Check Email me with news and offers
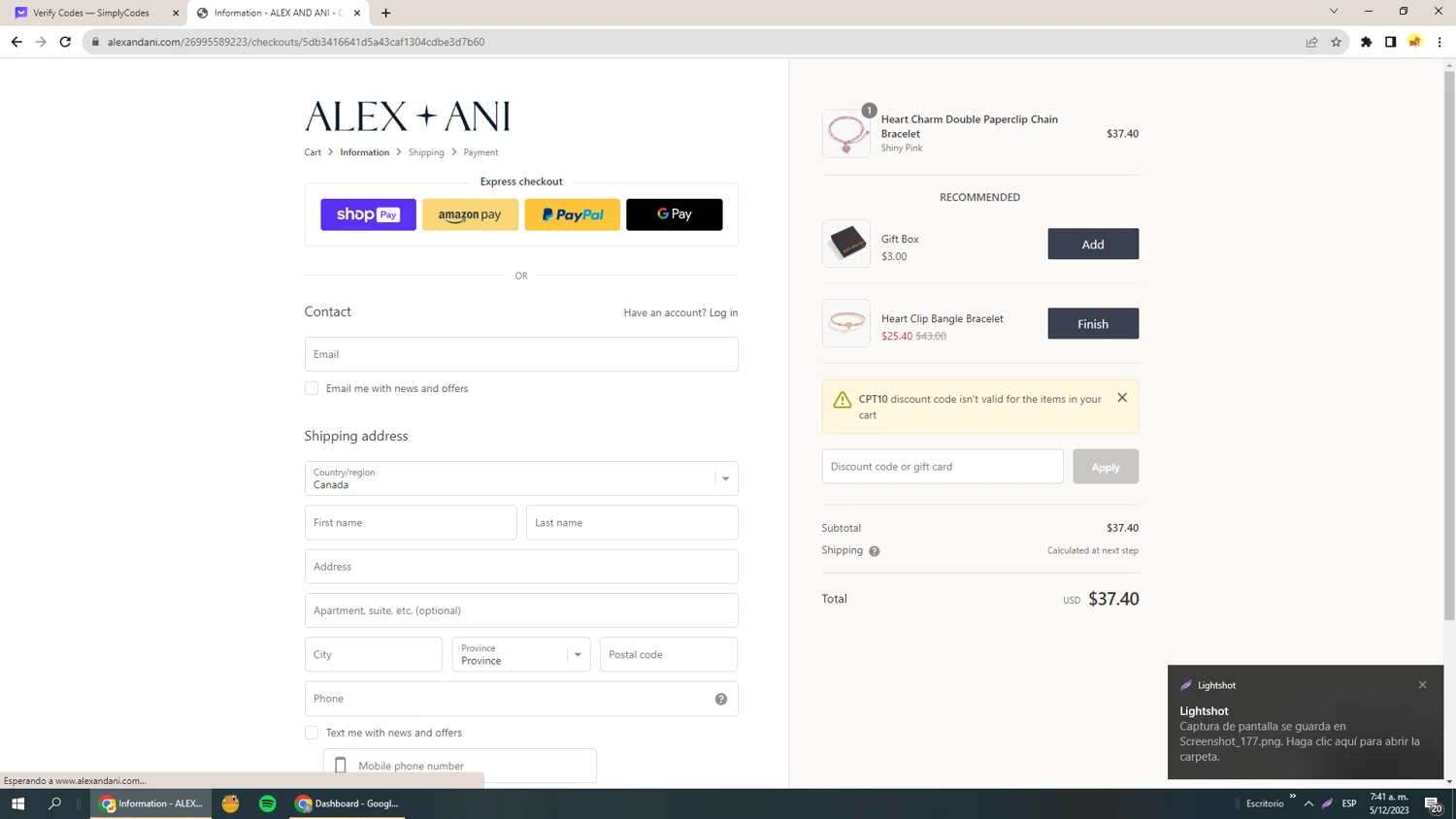This screenshot has height=819, width=1456. 312,388
